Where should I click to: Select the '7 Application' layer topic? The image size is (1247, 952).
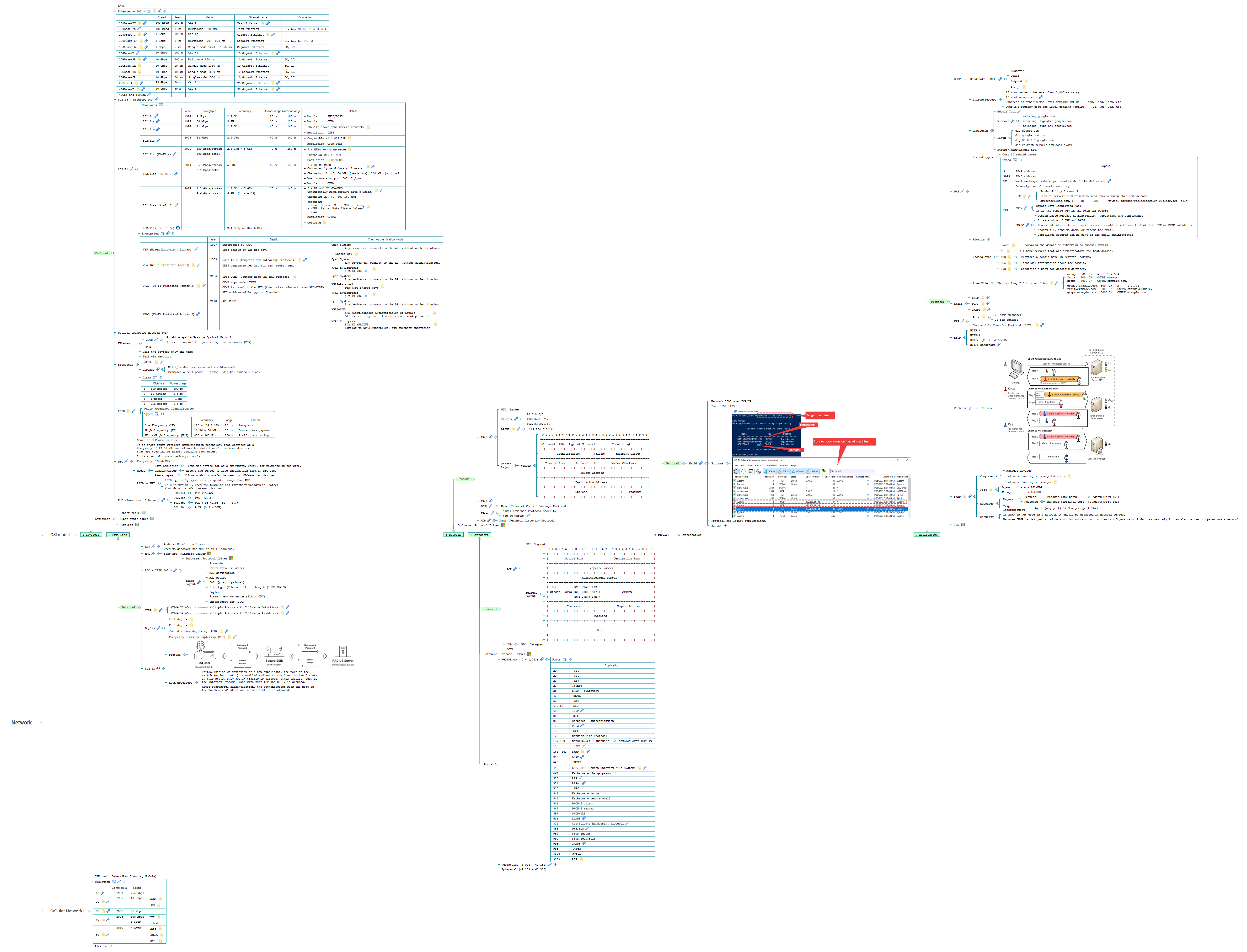[927, 534]
